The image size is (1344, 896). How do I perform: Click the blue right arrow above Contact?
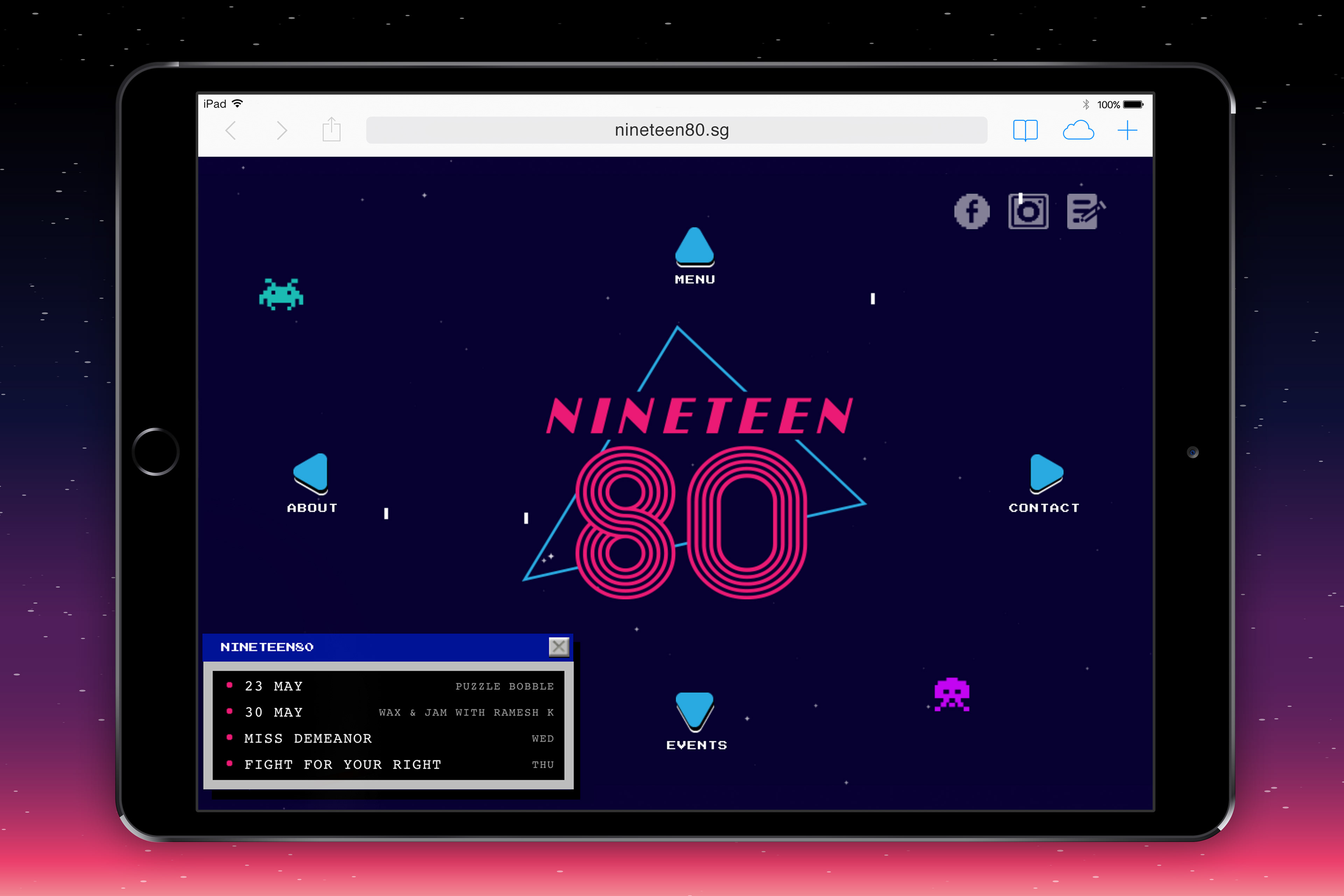(1046, 474)
